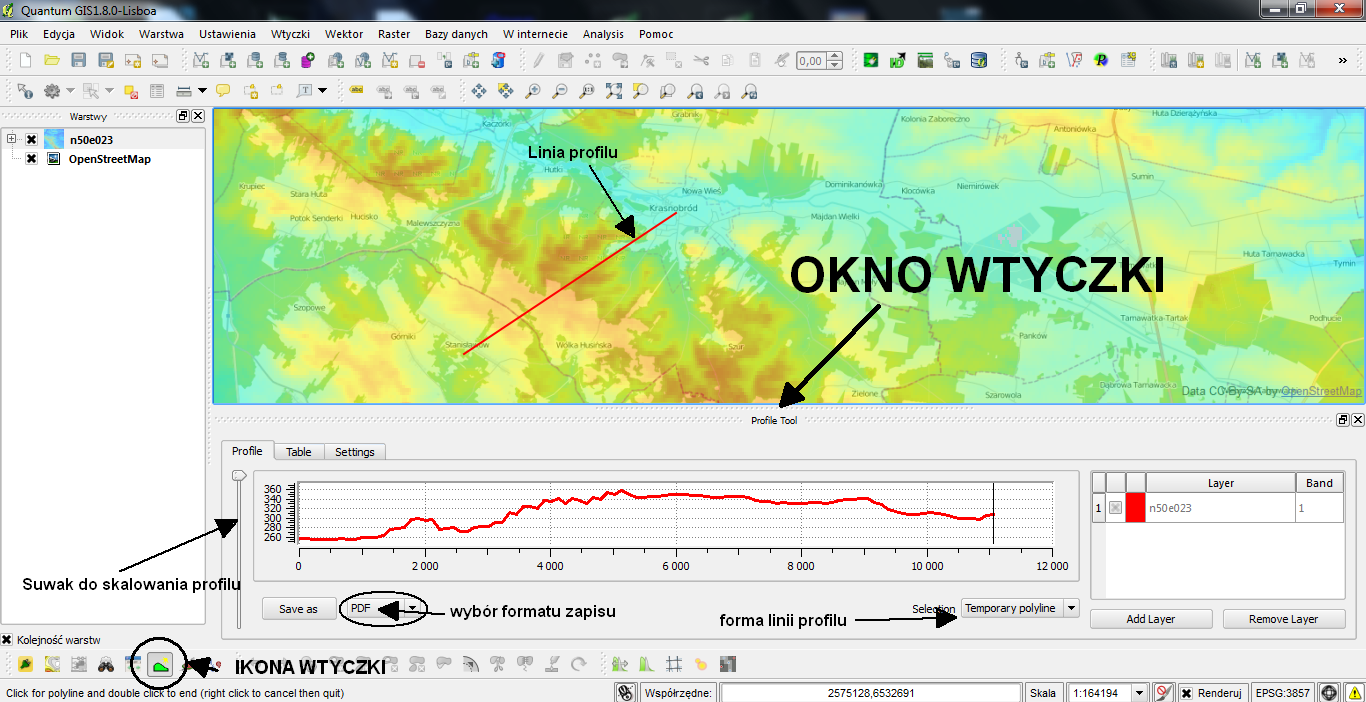Click the Zoom Last icon
This screenshot has height=702, width=1366.
coord(694,90)
